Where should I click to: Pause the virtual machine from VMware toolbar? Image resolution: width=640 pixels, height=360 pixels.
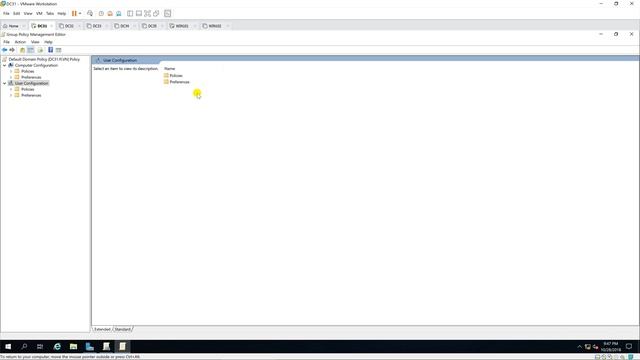pos(74,13)
